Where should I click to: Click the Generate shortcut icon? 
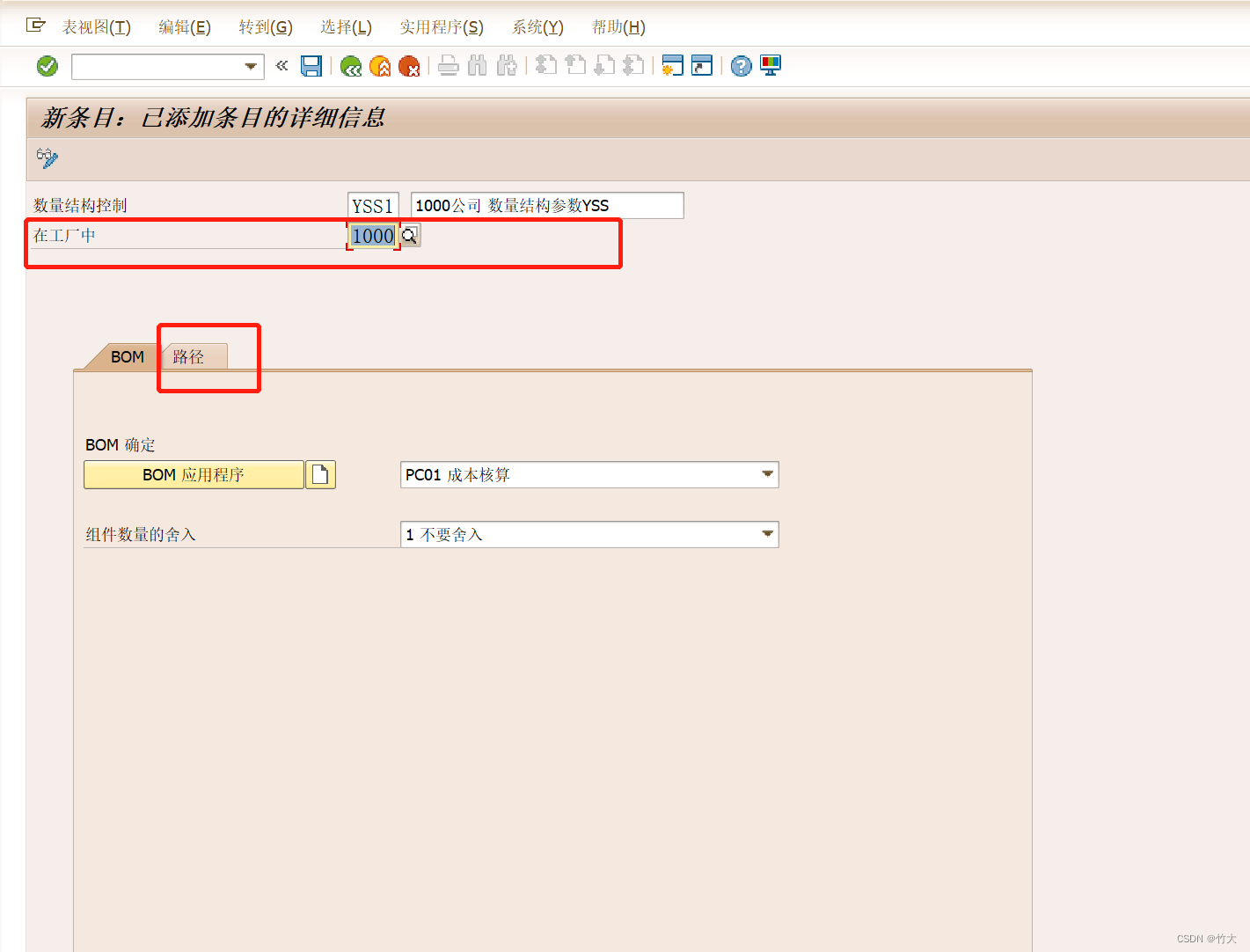coord(702,65)
